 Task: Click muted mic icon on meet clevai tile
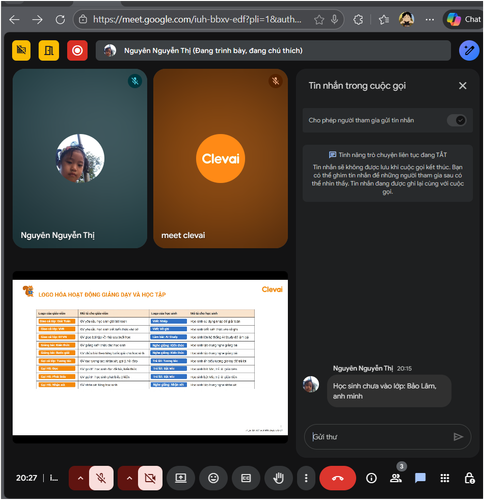pyautogui.click(x=275, y=81)
